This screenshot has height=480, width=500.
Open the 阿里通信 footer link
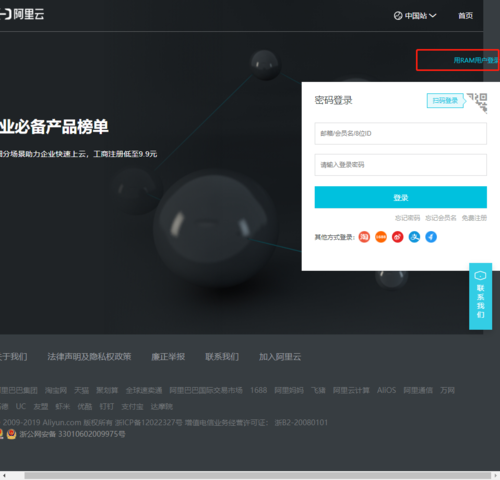point(418,390)
